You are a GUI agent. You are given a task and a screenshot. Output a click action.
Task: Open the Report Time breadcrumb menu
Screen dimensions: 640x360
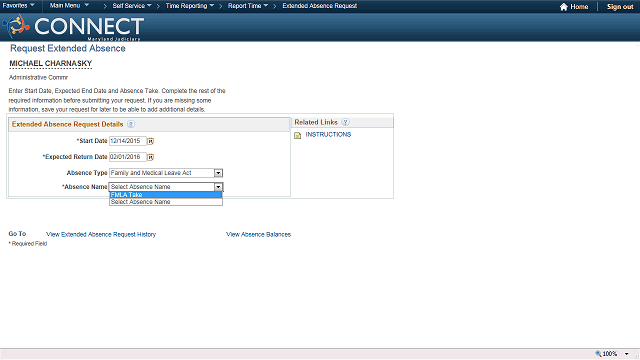point(248,6)
